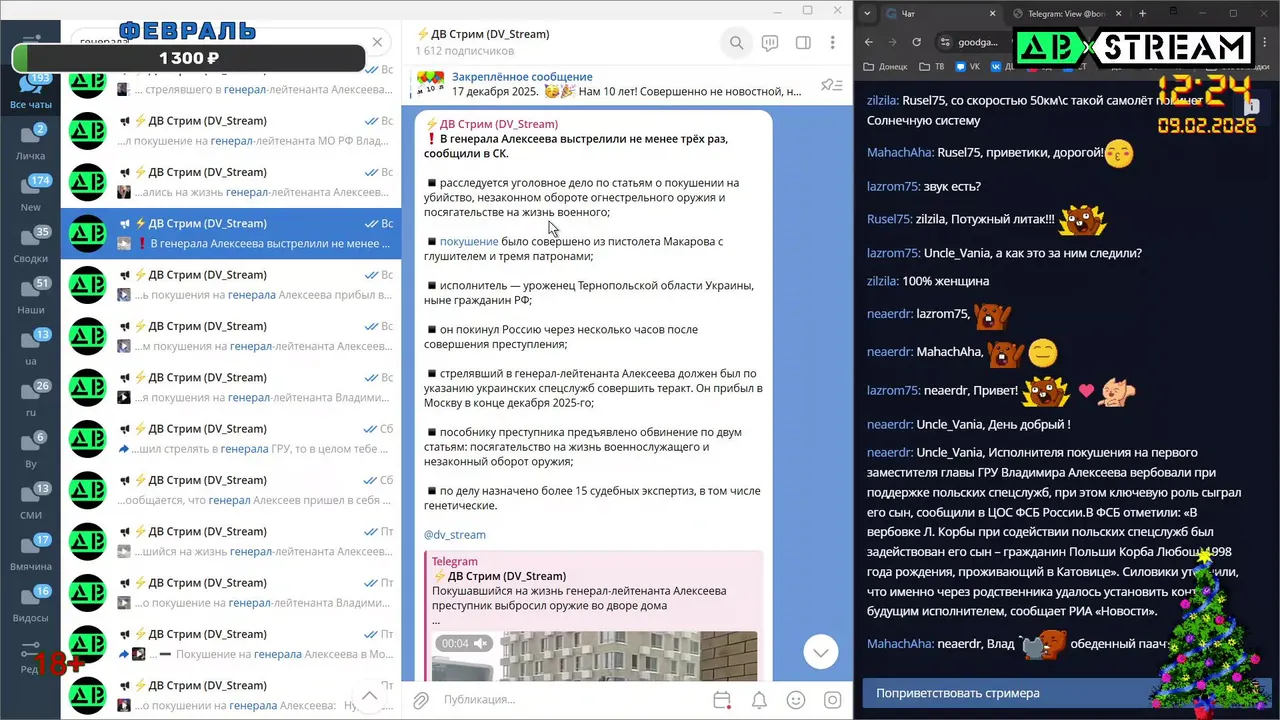Clear the chat search field

(x=377, y=43)
